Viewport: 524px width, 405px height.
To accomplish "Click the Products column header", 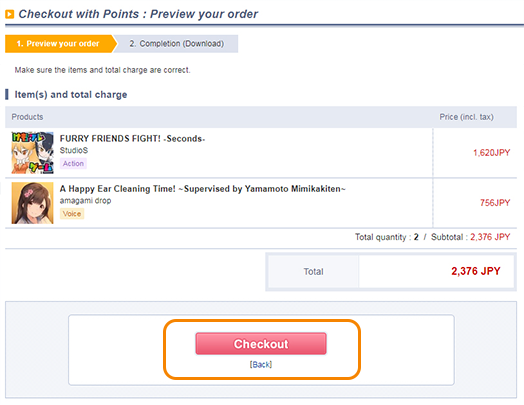I will (x=27, y=117).
